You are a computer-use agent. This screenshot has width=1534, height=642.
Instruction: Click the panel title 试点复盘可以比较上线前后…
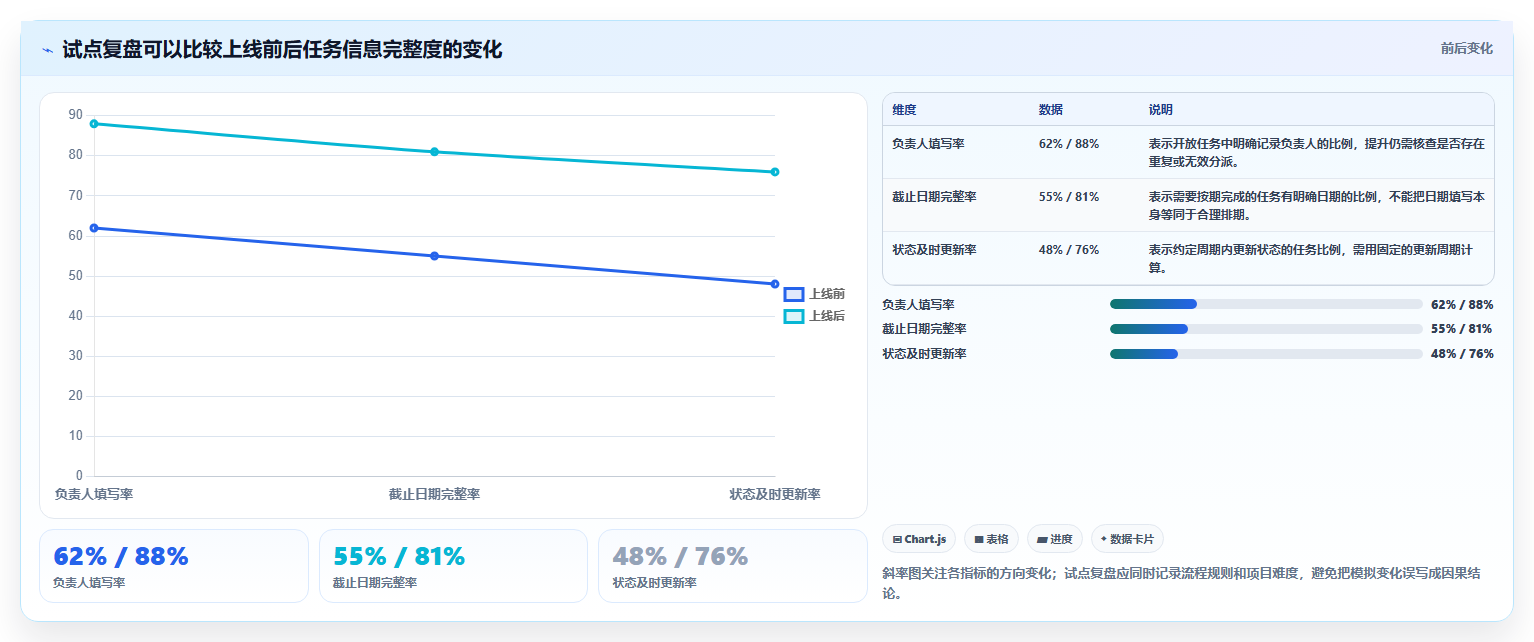click(x=282, y=50)
